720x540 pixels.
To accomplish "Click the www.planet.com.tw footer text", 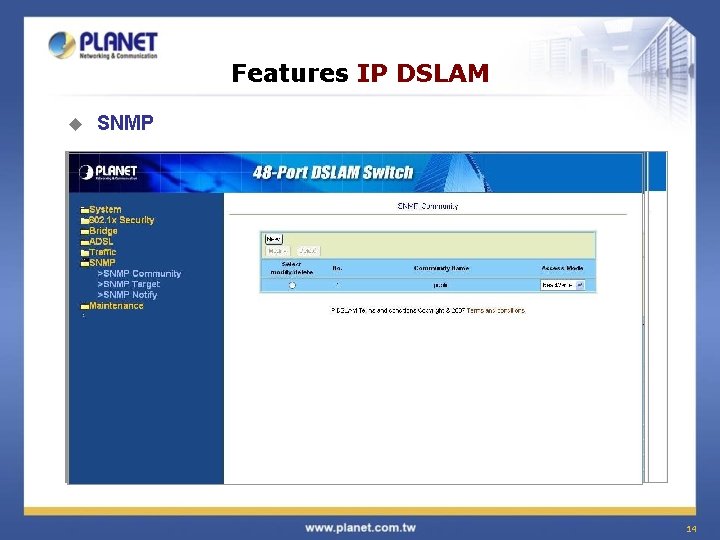I will tap(360, 528).
